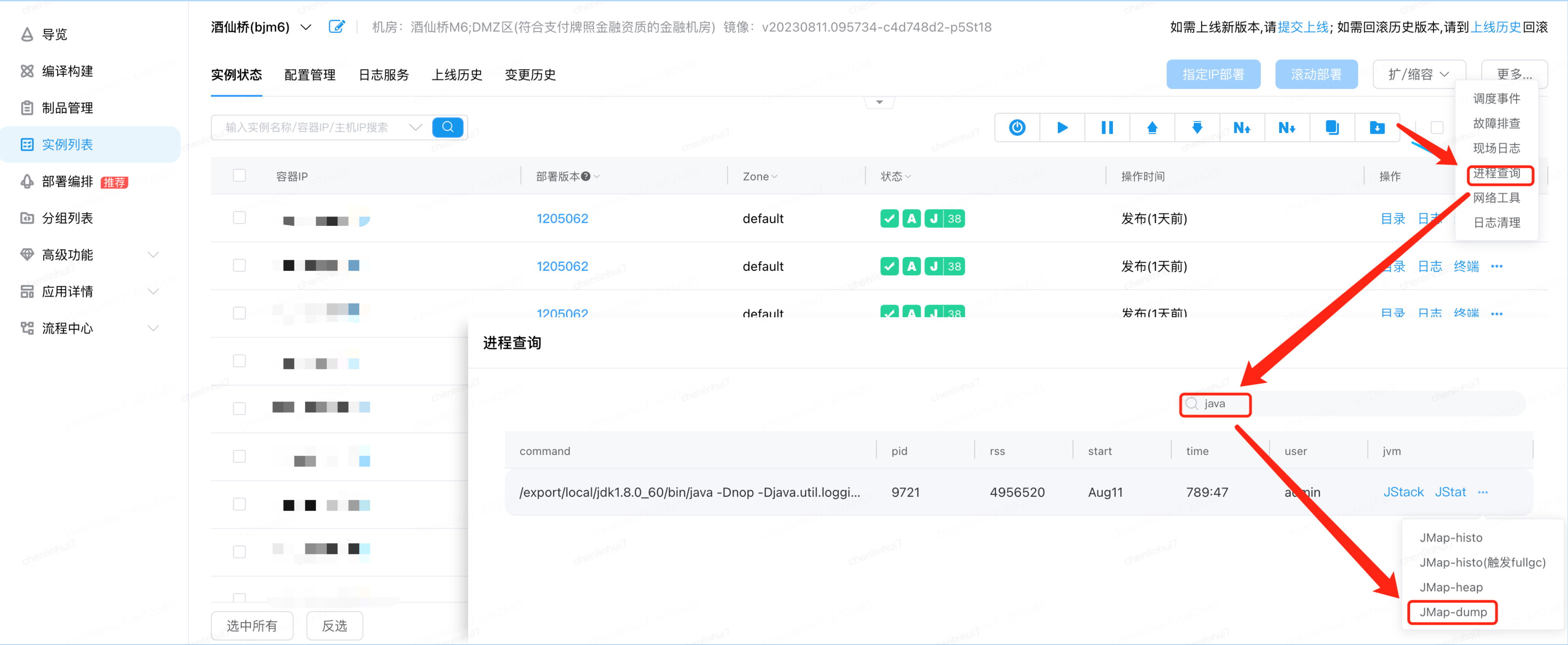Click the edit pencil icon beside 酒仙桥(bjm6)
The image size is (1568, 645).
tap(337, 26)
